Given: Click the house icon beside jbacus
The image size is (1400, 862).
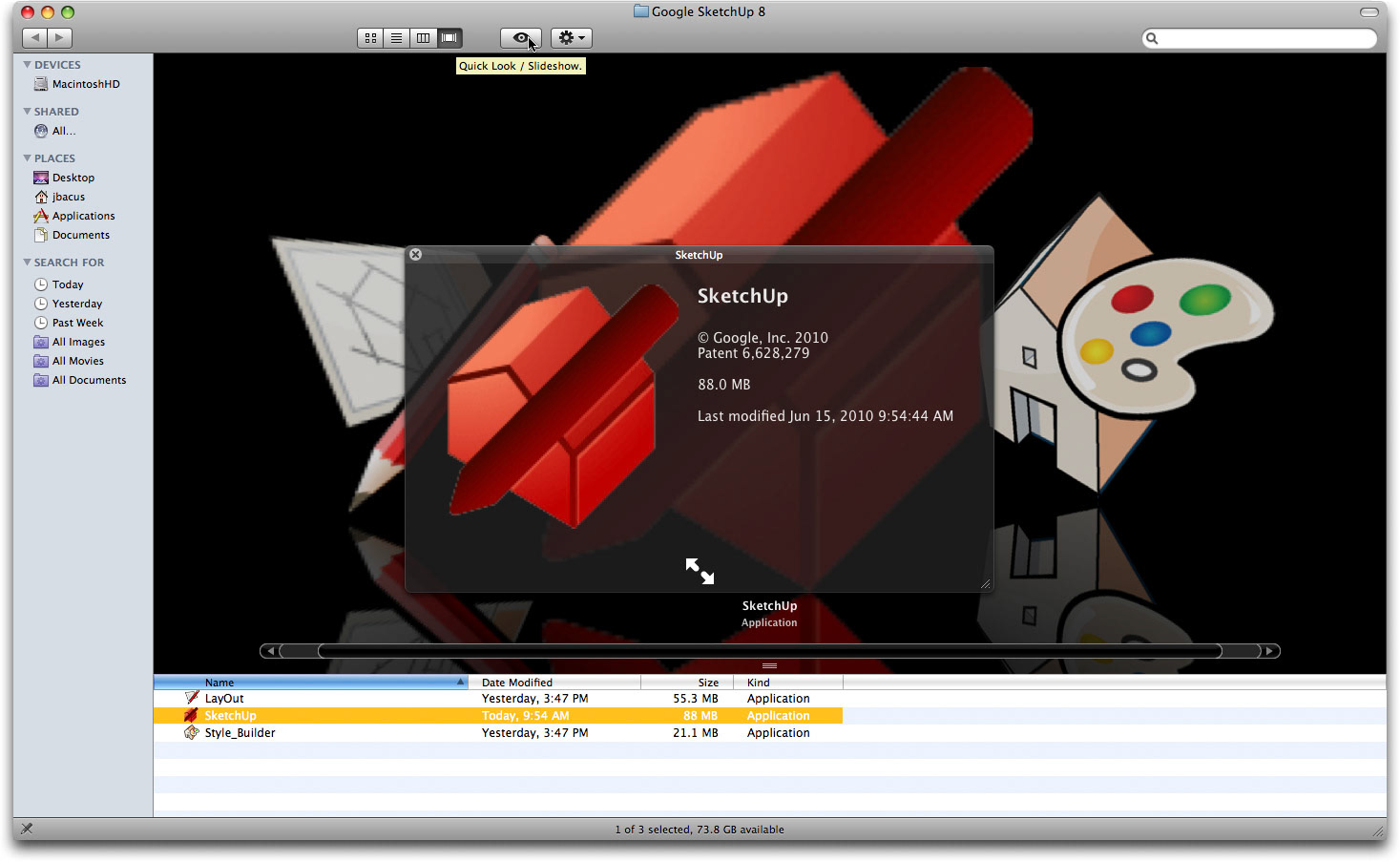Looking at the screenshot, I should [41, 197].
